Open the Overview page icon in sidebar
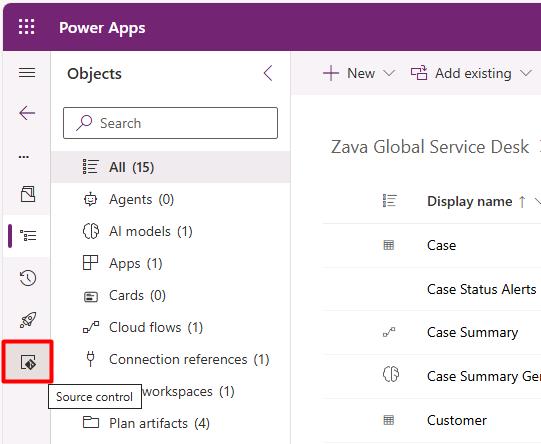The width and height of the screenshot is (541, 444). [28, 194]
